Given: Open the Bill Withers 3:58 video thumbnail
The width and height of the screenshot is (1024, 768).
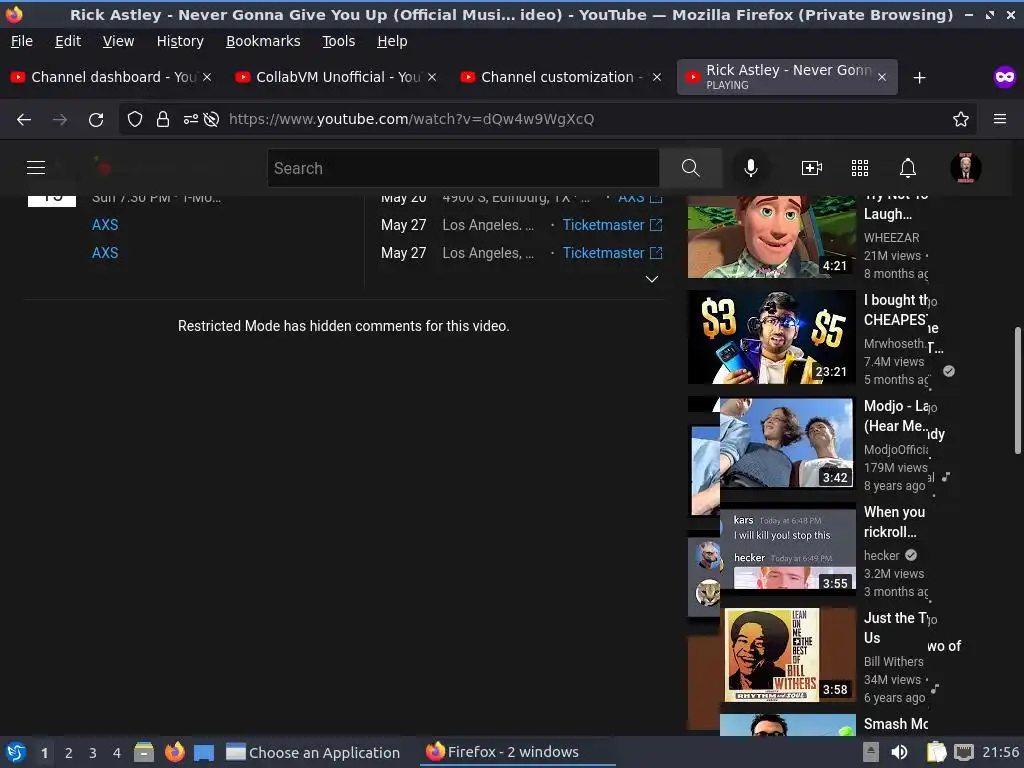Looking at the screenshot, I should tap(771, 654).
